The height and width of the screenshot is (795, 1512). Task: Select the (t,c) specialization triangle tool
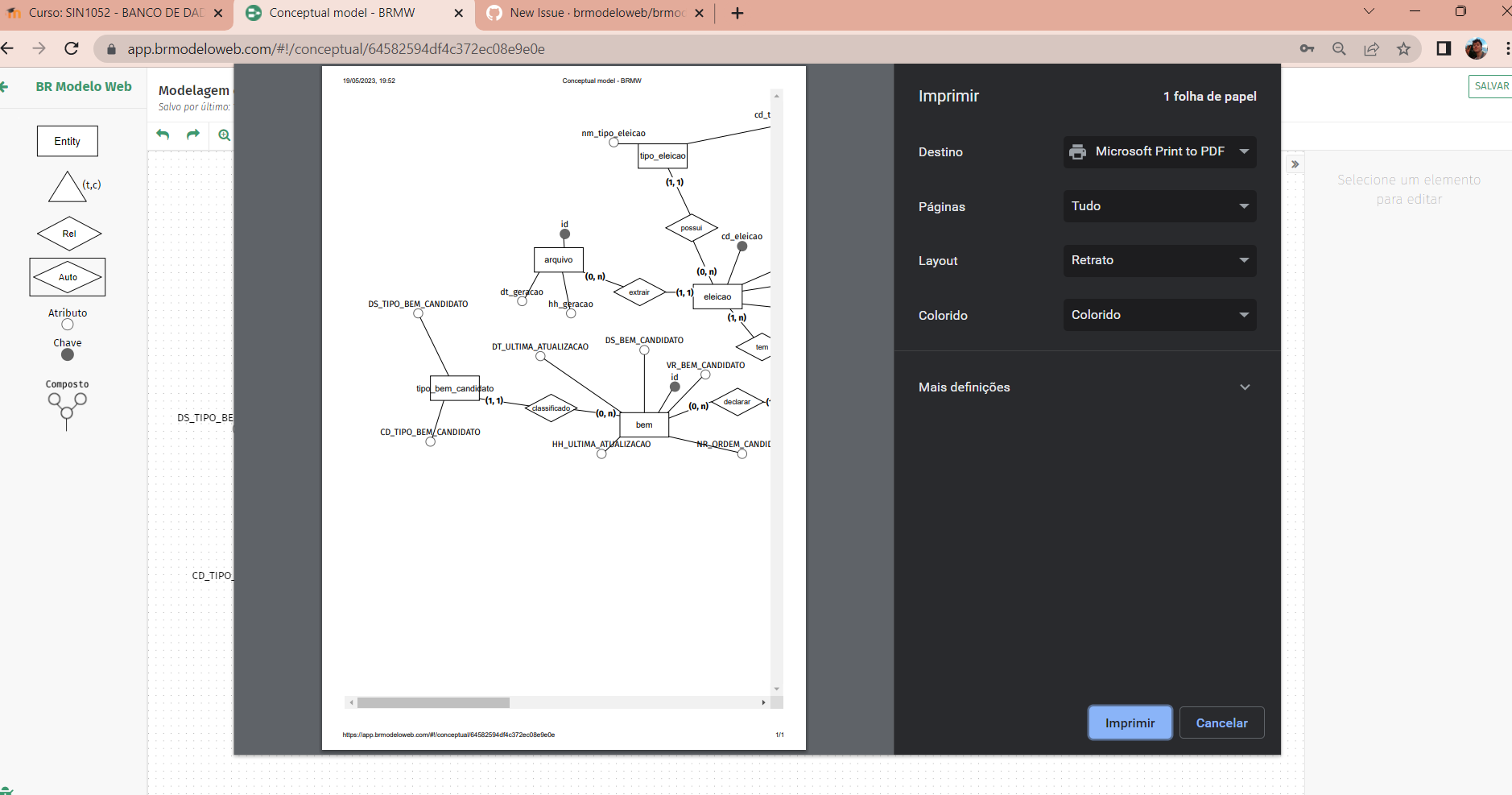67,186
